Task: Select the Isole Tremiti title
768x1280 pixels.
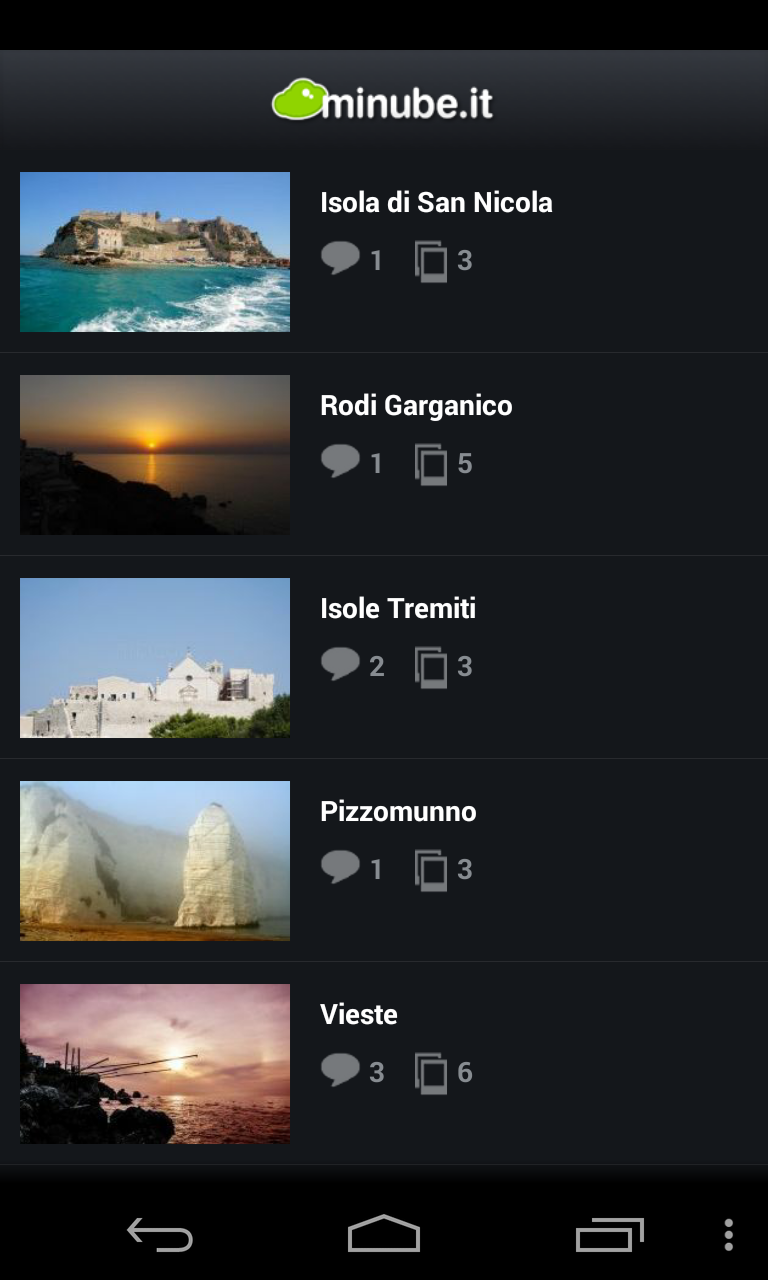Action: [x=398, y=609]
